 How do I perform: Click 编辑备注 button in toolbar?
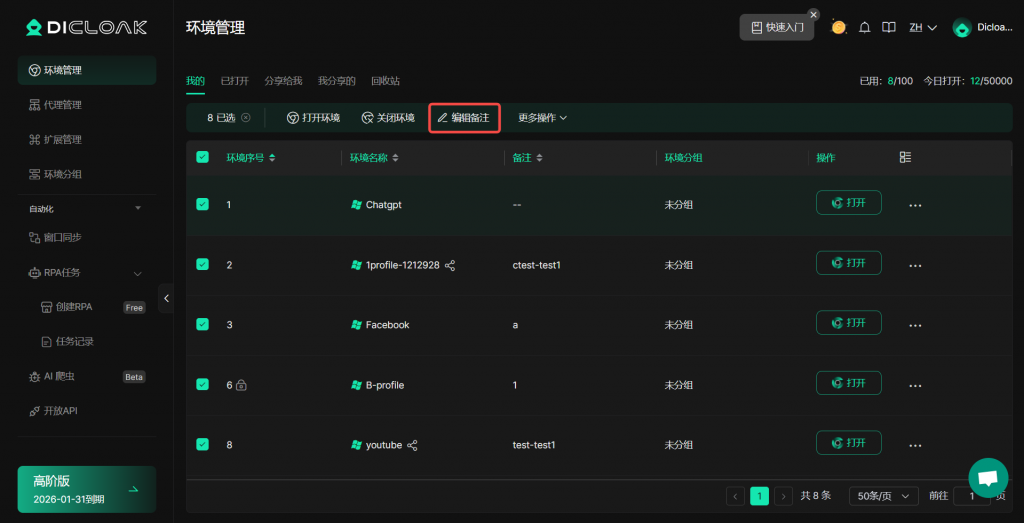coord(464,118)
